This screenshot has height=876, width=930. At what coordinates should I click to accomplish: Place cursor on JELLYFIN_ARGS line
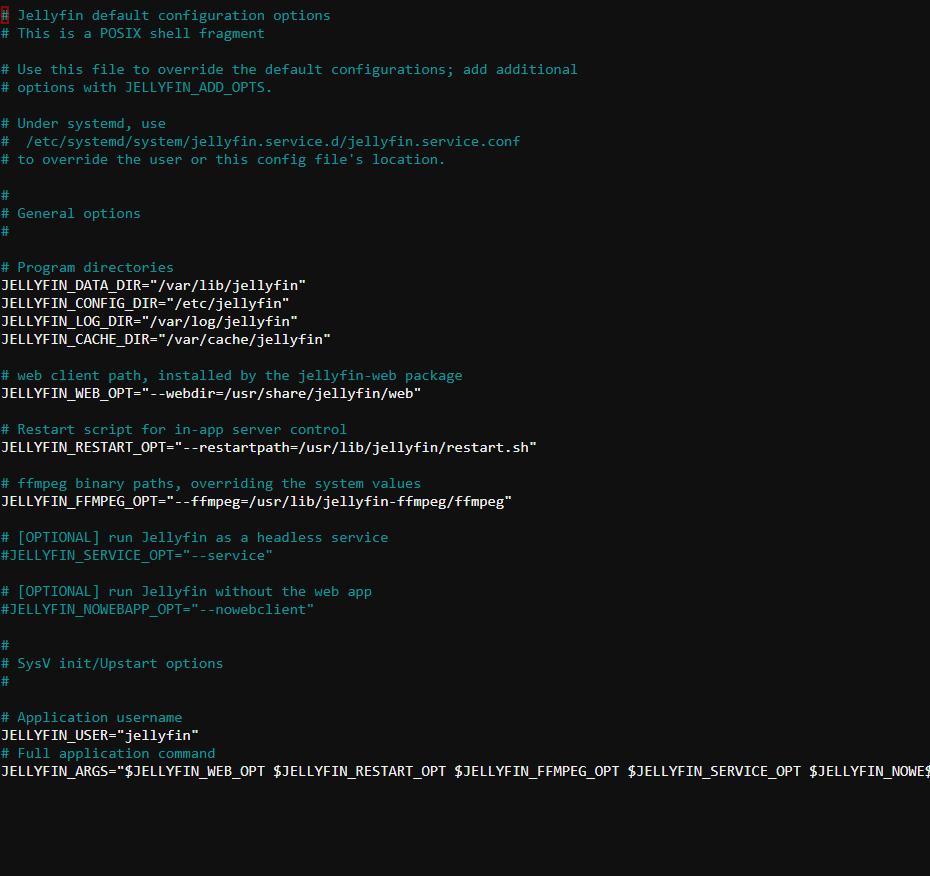point(465,771)
